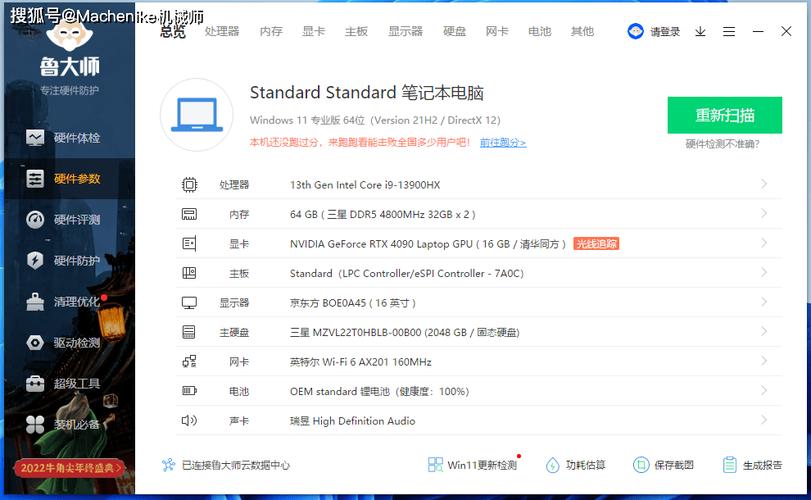The height and width of the screenshot is (500, 811).
Task: Open the 硬件防护 shield icon
Action: (35, 260)
